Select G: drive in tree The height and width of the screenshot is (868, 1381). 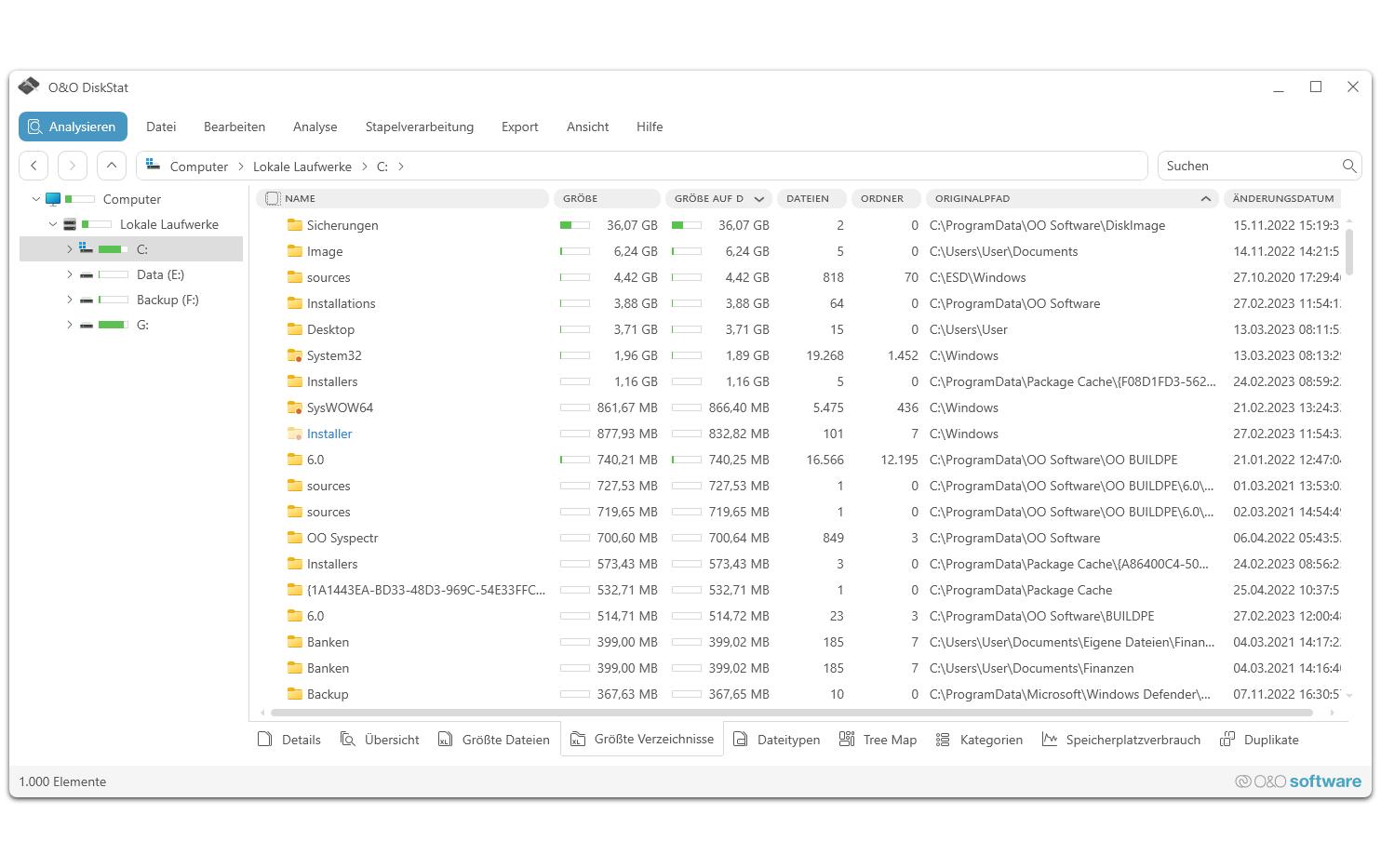point(142,325)
